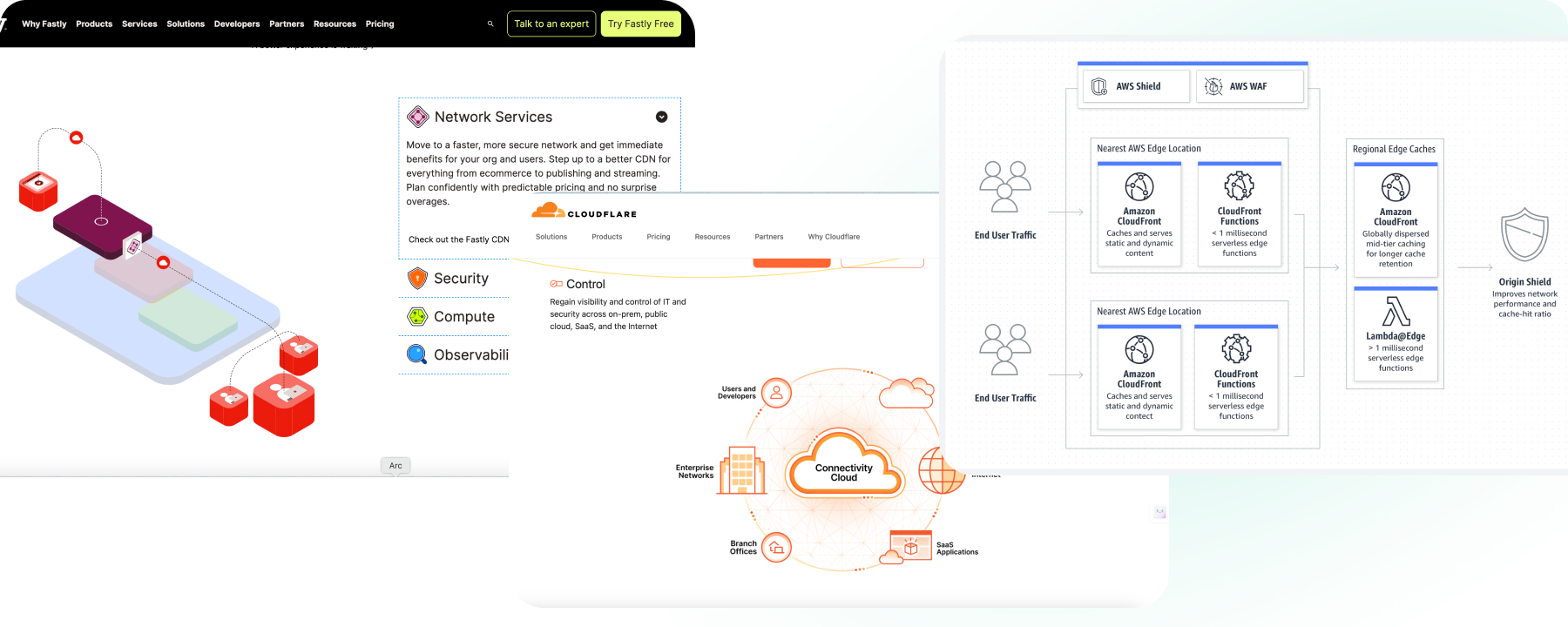Collapse the Network Services section chevron
The width and height of the screenshot is (1568, 627).
pos(661,117)
